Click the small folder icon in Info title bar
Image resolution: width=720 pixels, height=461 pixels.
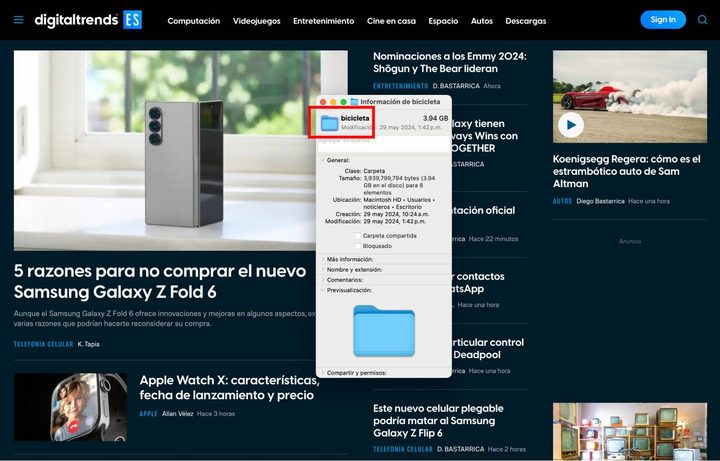pos(354,101)
